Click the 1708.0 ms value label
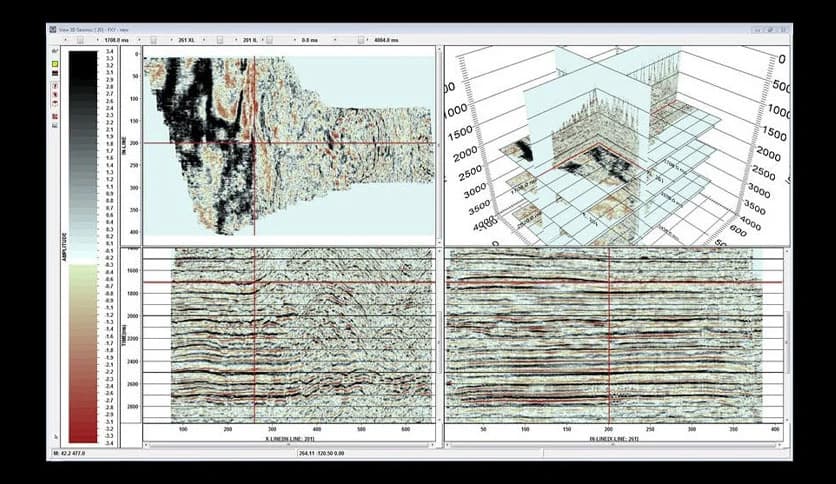 (117, 40)
